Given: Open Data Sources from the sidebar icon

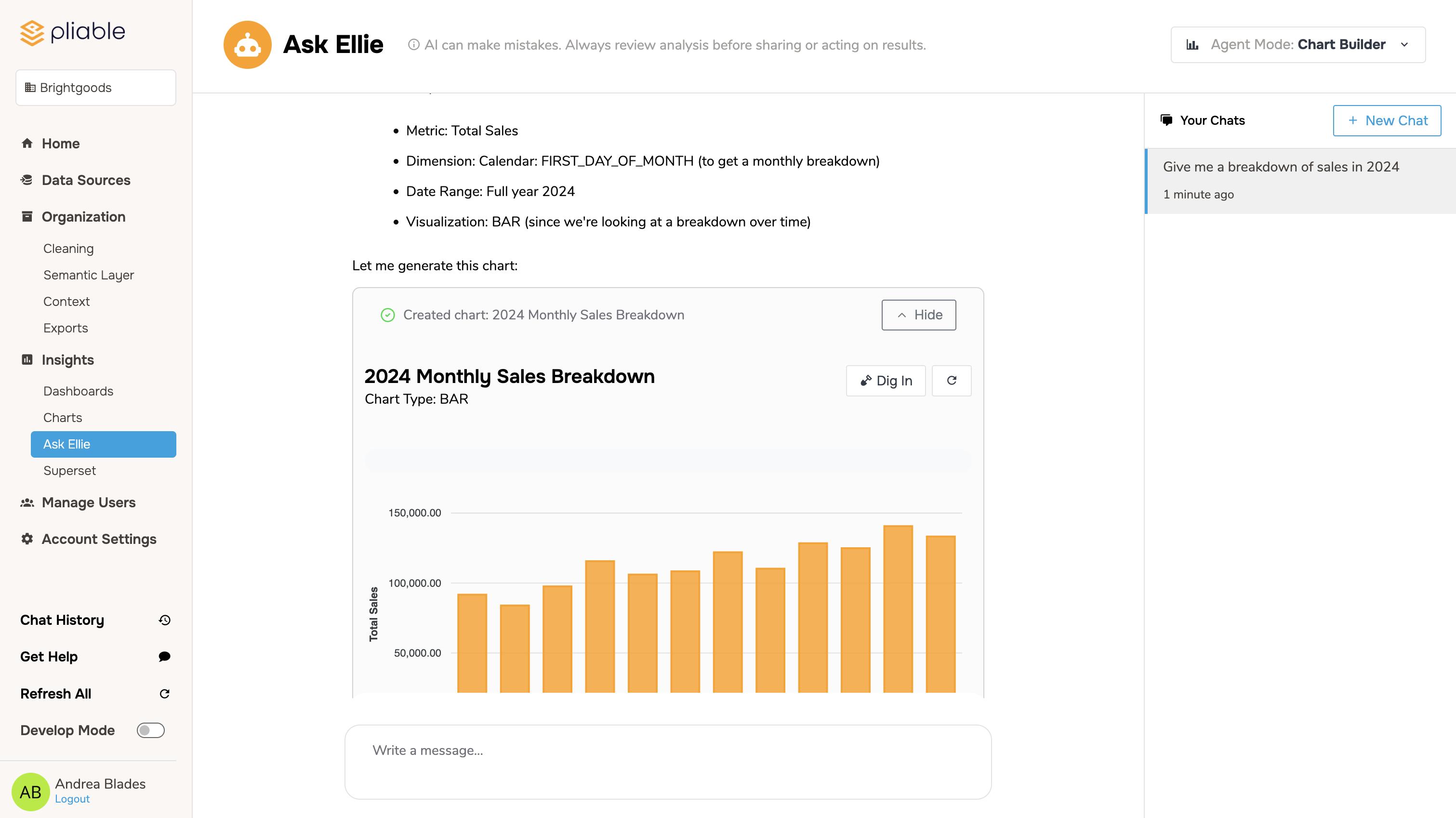Looking at the screenshot, I should 26,180.
